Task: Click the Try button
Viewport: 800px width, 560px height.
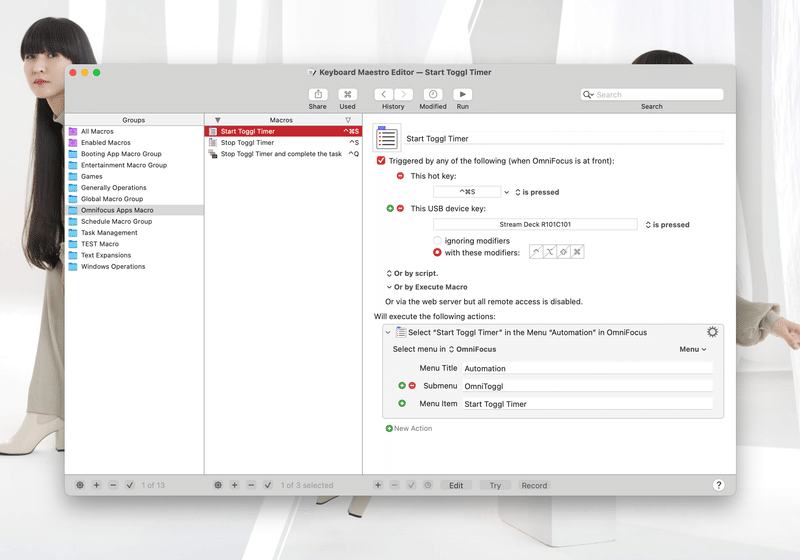Action: [x=495, y=486]
